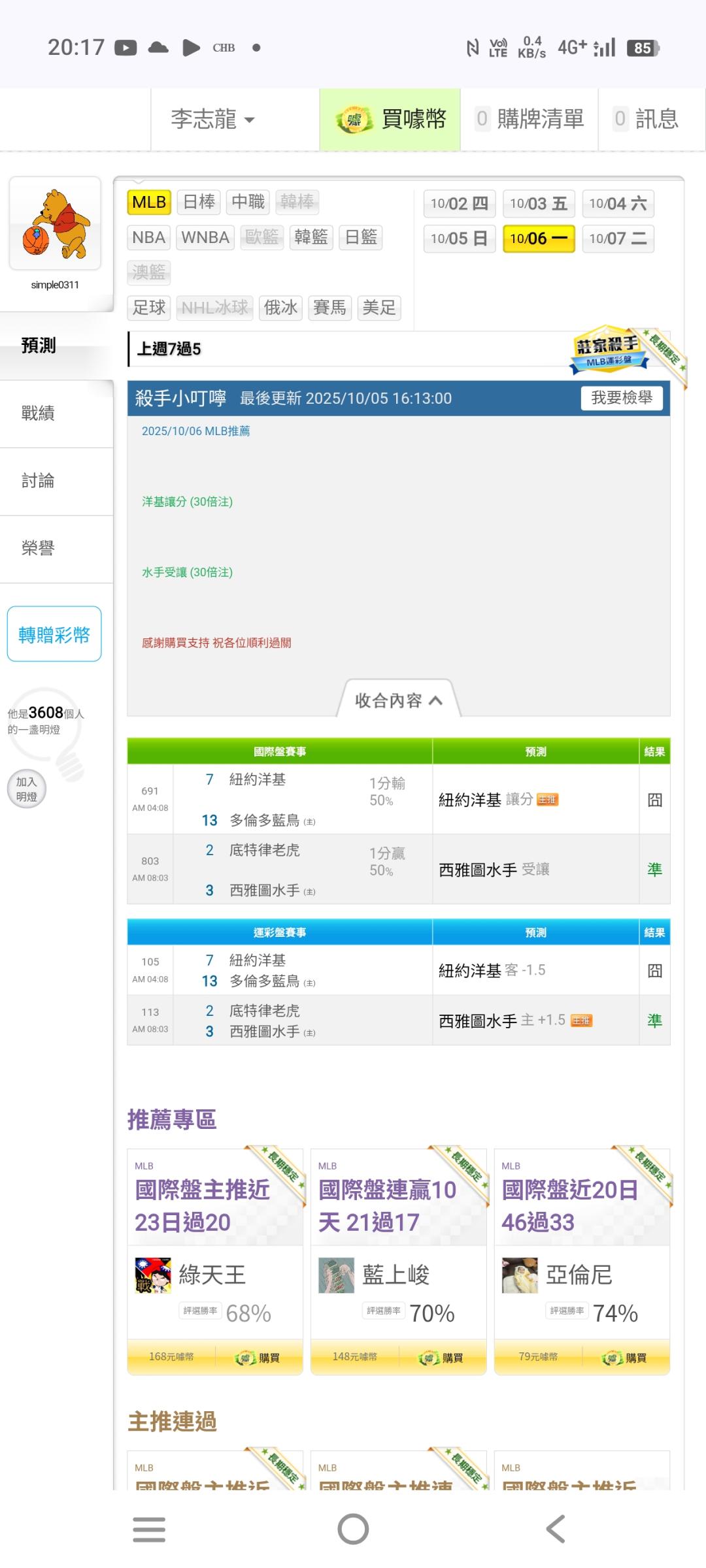Tap the 買噱幣 coin icon
The width and height of the screenshot is (706, 1568).
click(354, 120)
